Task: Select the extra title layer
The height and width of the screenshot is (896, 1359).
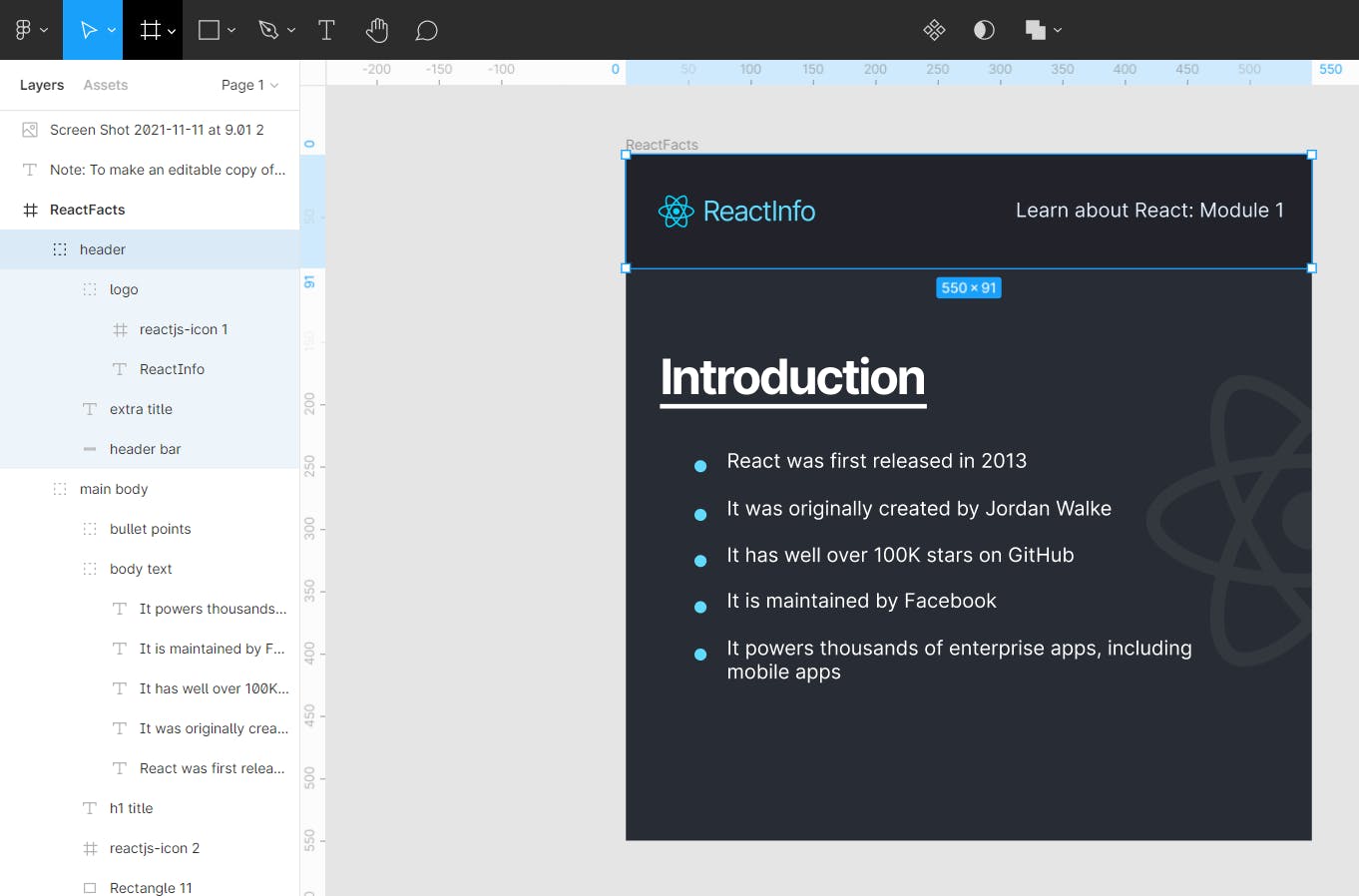Action: click(150, 409)
